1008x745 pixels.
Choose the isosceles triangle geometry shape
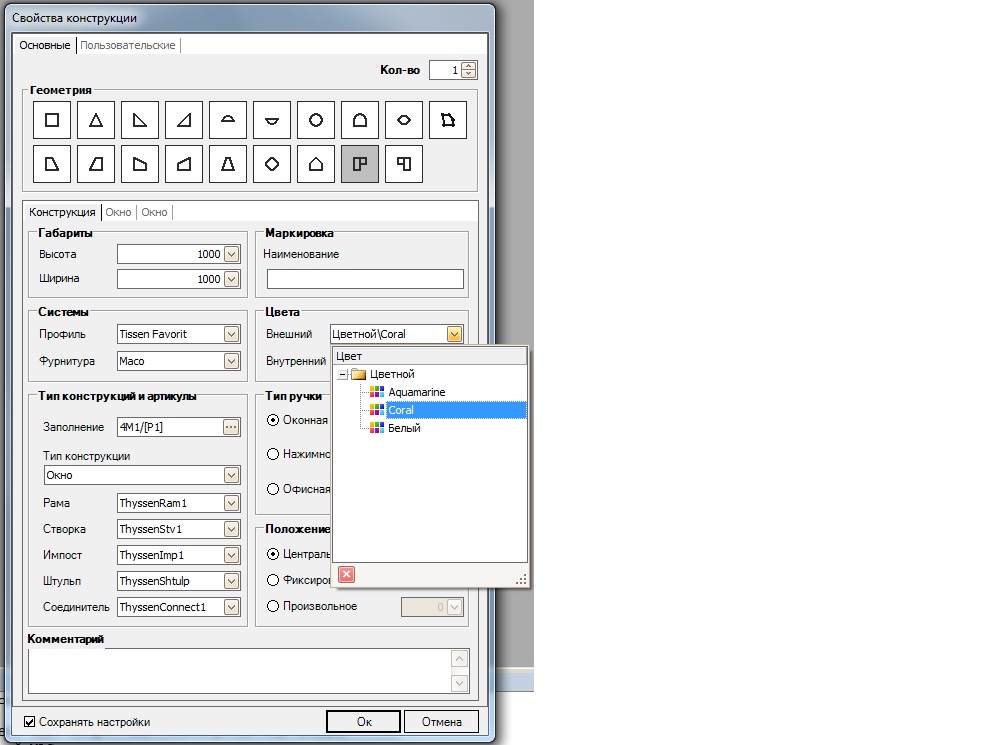(x=96, y=120)
